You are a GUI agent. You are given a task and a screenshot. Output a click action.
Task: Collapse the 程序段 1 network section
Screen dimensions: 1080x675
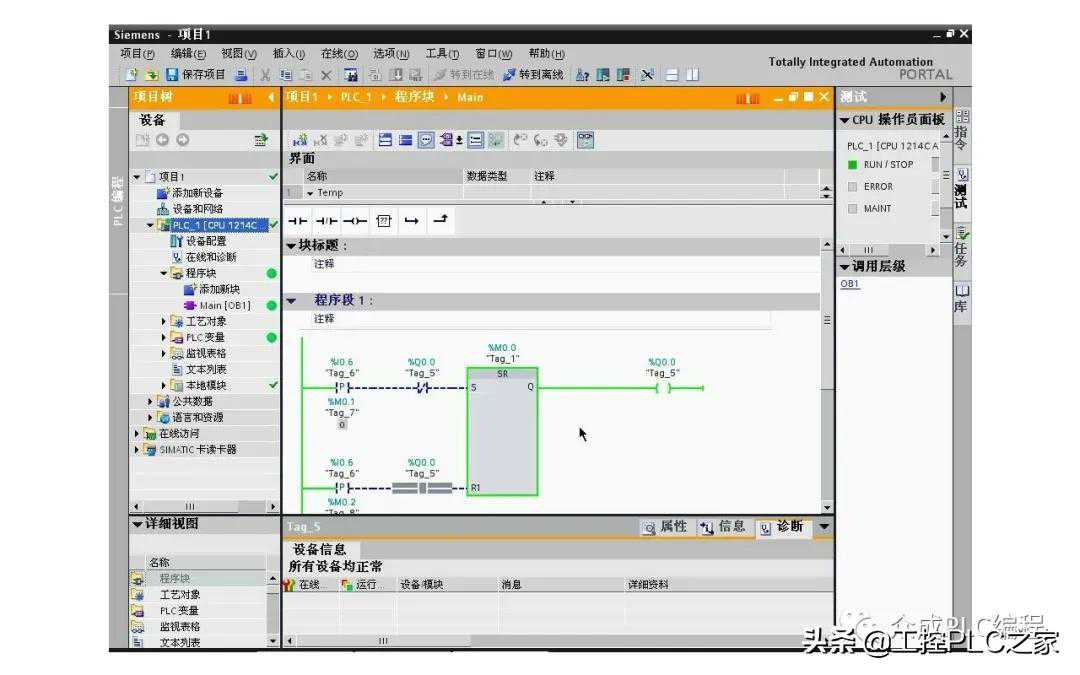point(292,300)
